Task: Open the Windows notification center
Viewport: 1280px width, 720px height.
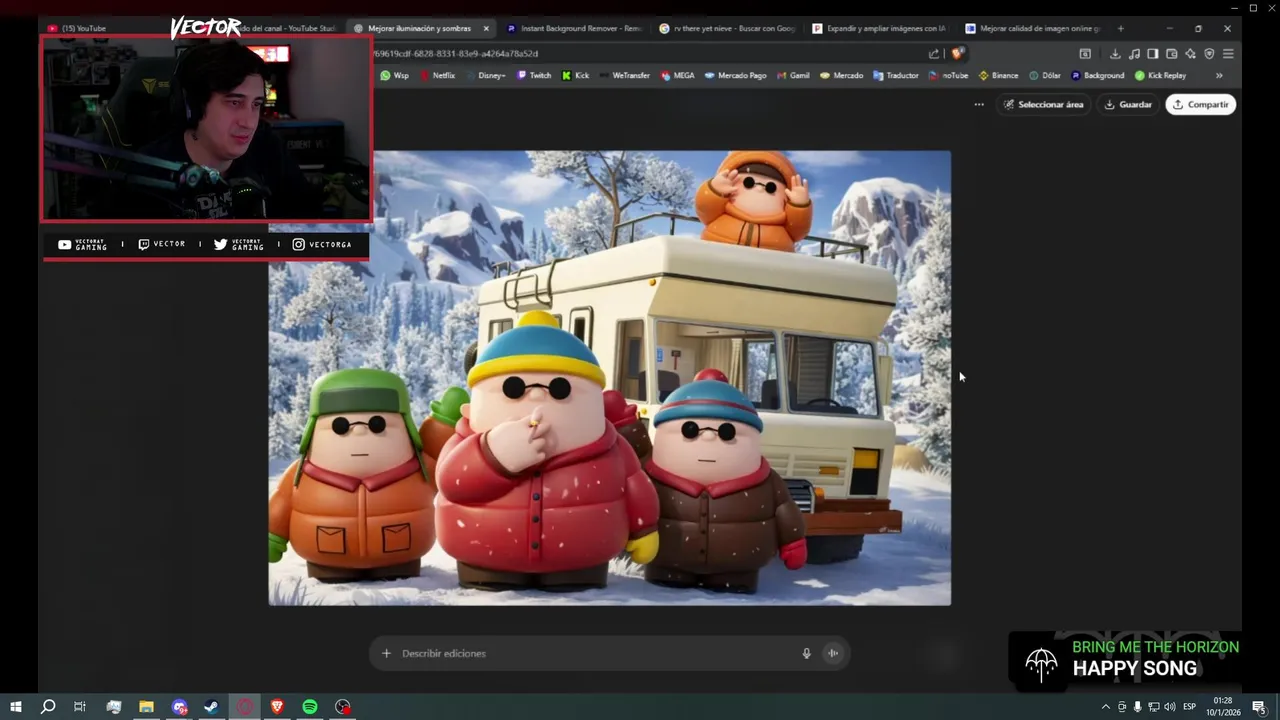Action: coord(1259,707)
